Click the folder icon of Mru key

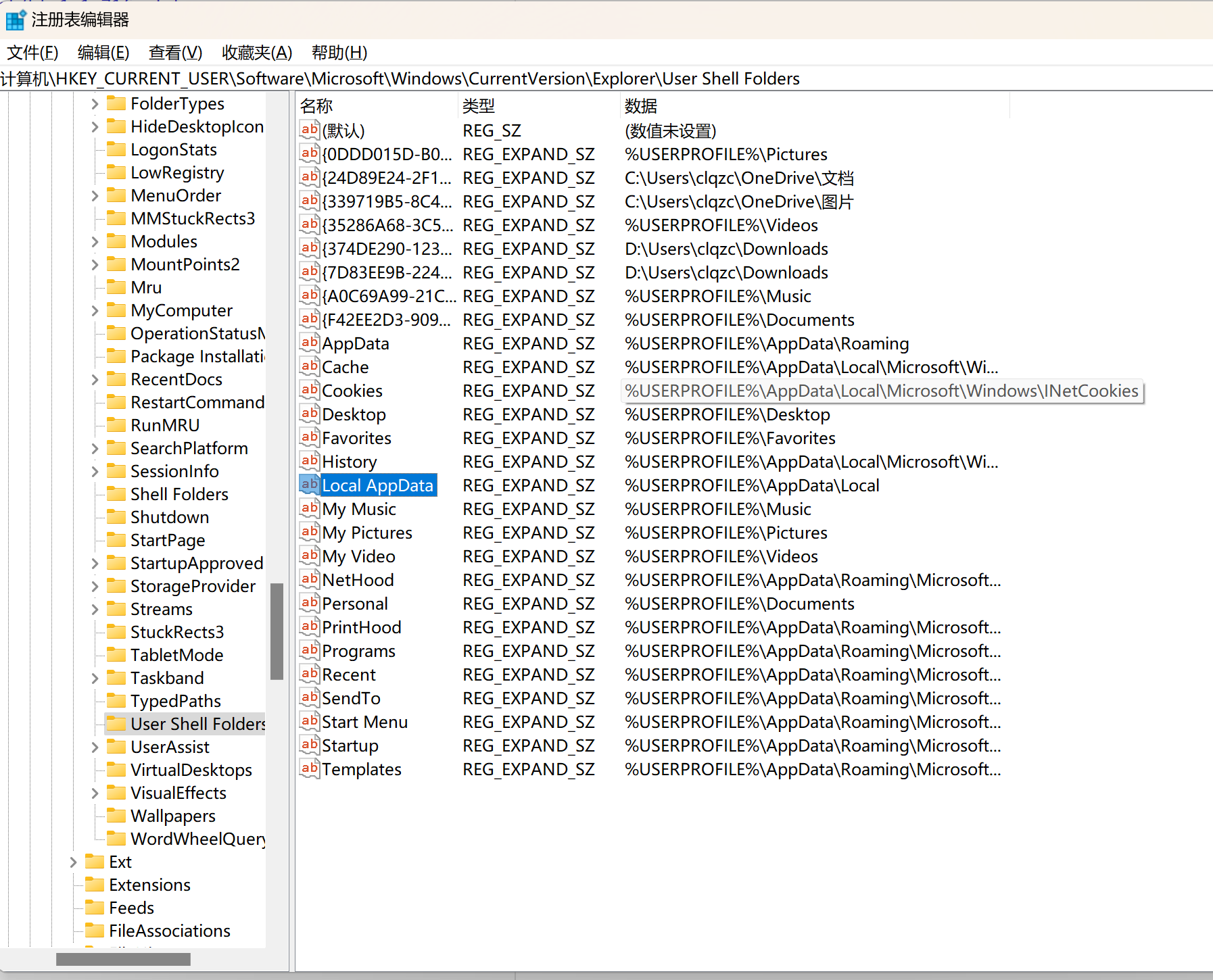point(116,287)
